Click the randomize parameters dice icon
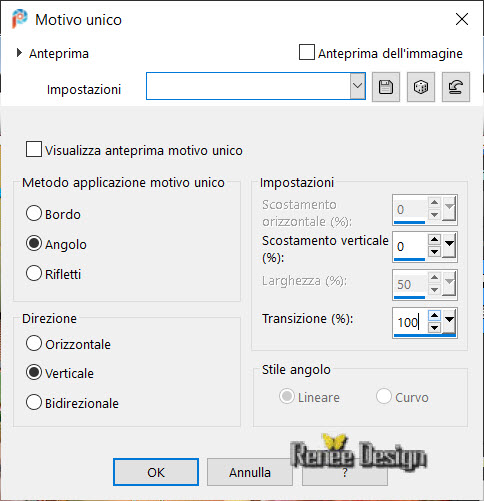This screenshot has height=501, width=484. pos(421,87)
